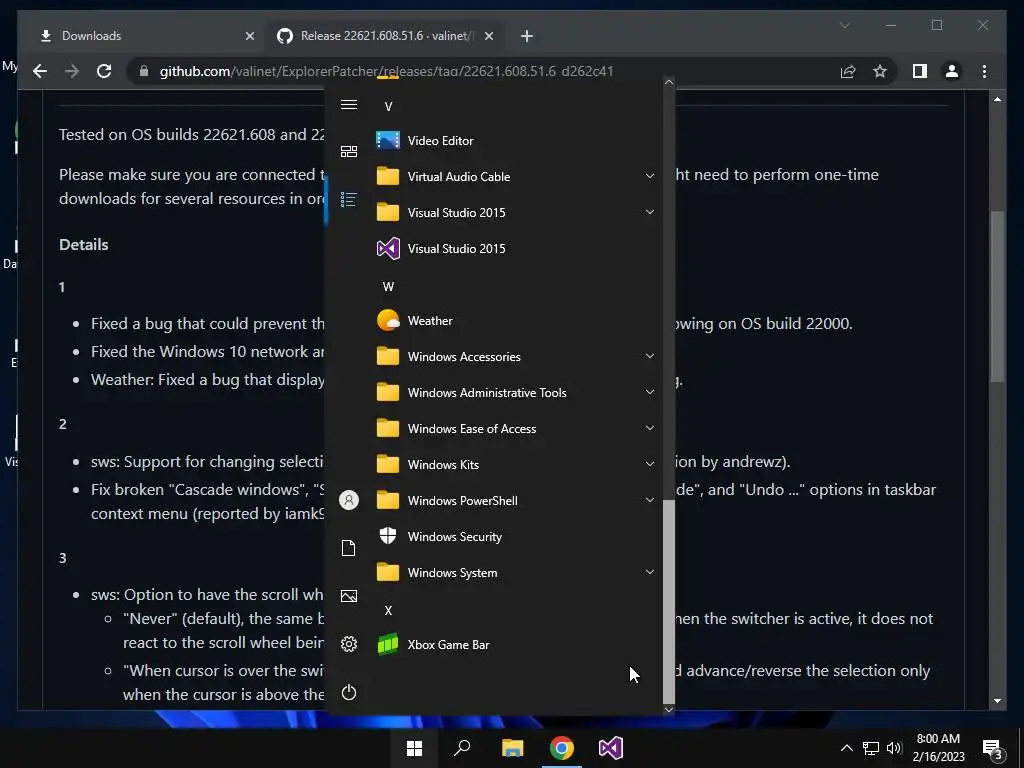The image size is (1024, 768).
Task: Switch to Chrome on the taskbar
Action: pyautogui.click(x=562, y=748)
